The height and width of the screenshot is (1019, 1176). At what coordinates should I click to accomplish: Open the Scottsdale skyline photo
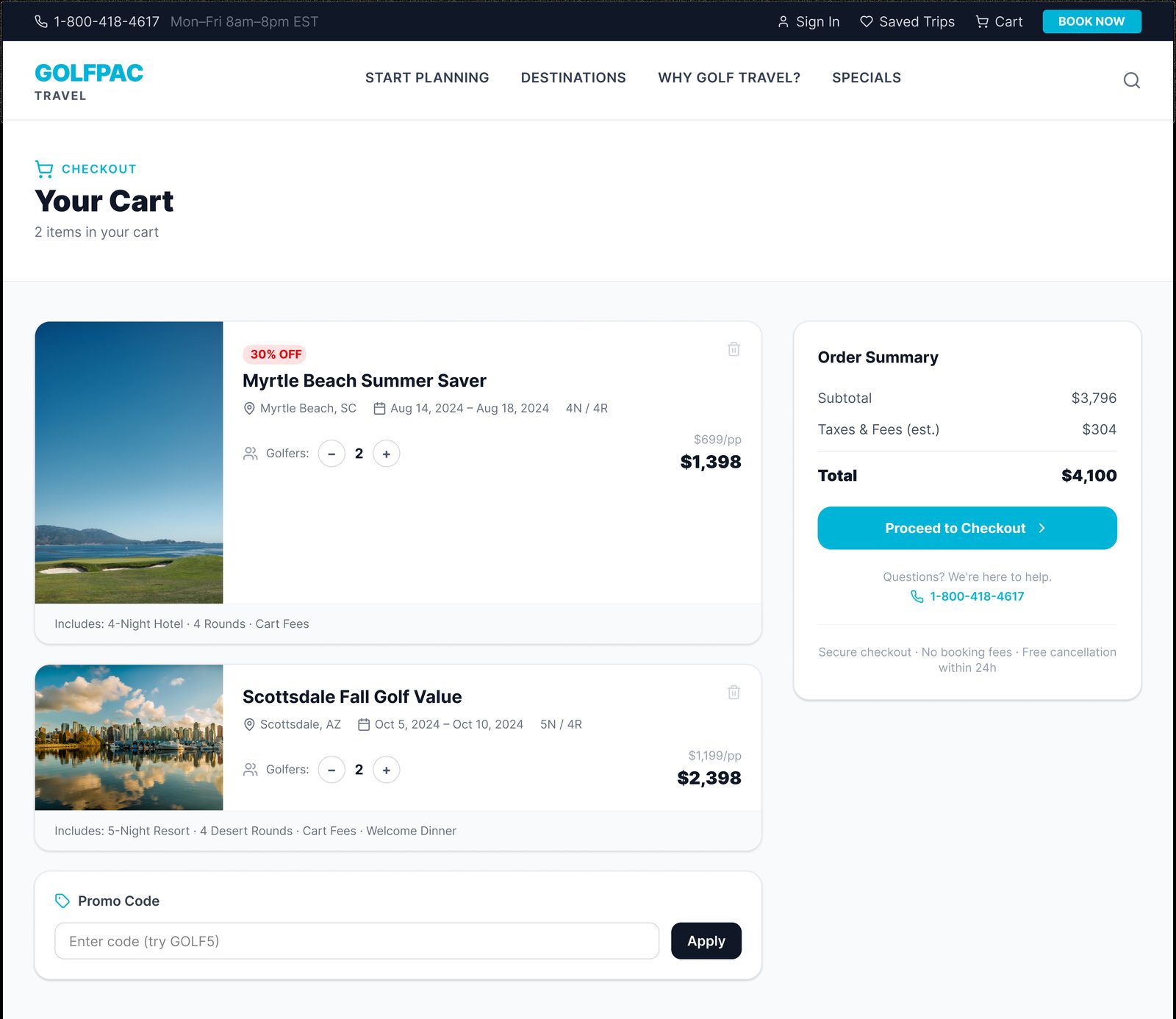(129, 737)
